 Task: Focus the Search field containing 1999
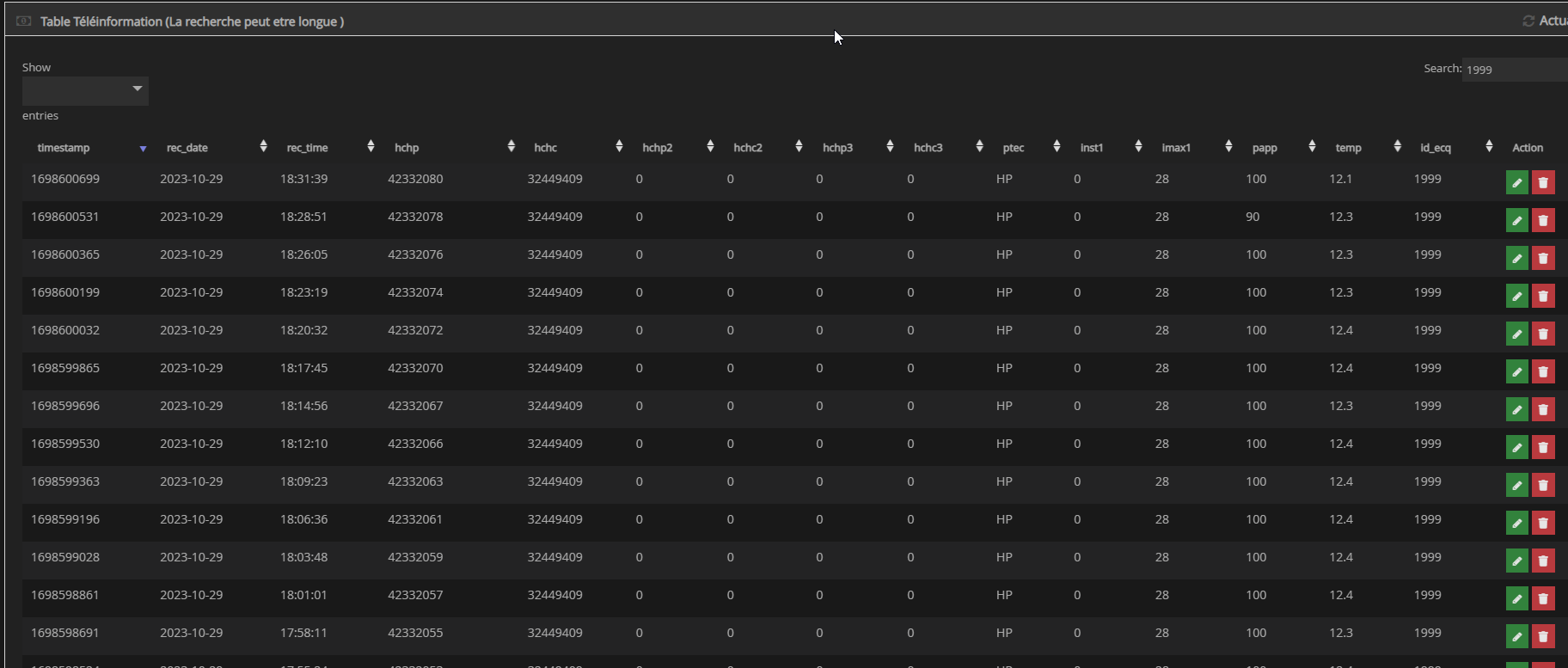[x=1515, y=69]
